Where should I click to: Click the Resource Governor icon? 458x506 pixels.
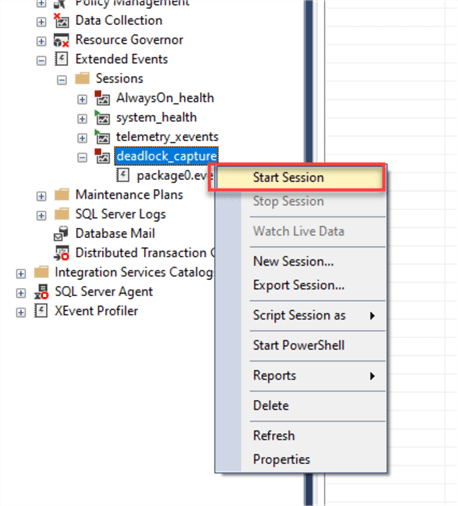(x=61, y=40)
